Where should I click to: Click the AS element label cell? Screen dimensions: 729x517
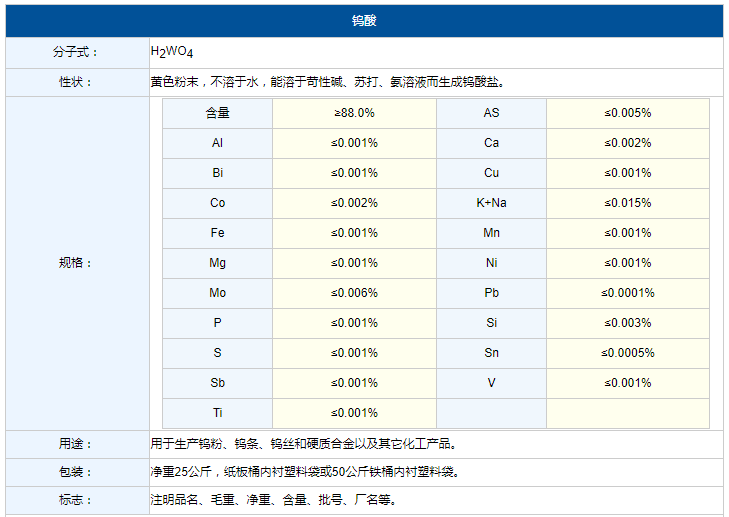click(491, 113)
